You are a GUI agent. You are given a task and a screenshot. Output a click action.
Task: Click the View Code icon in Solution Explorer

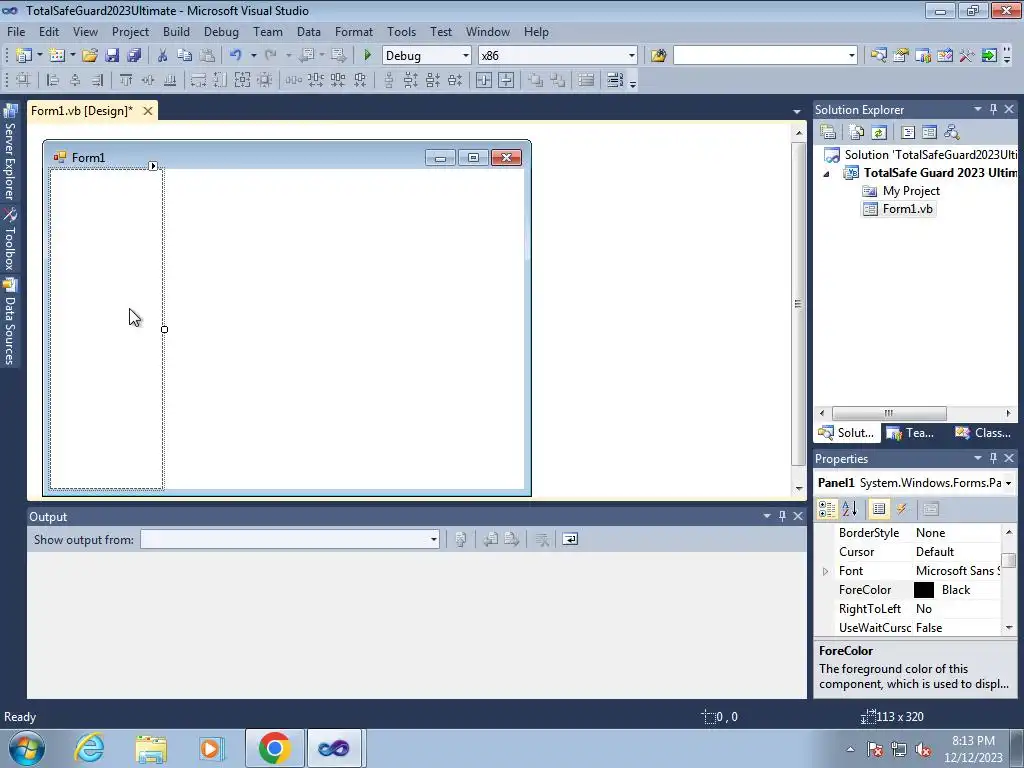click(908, 133)
